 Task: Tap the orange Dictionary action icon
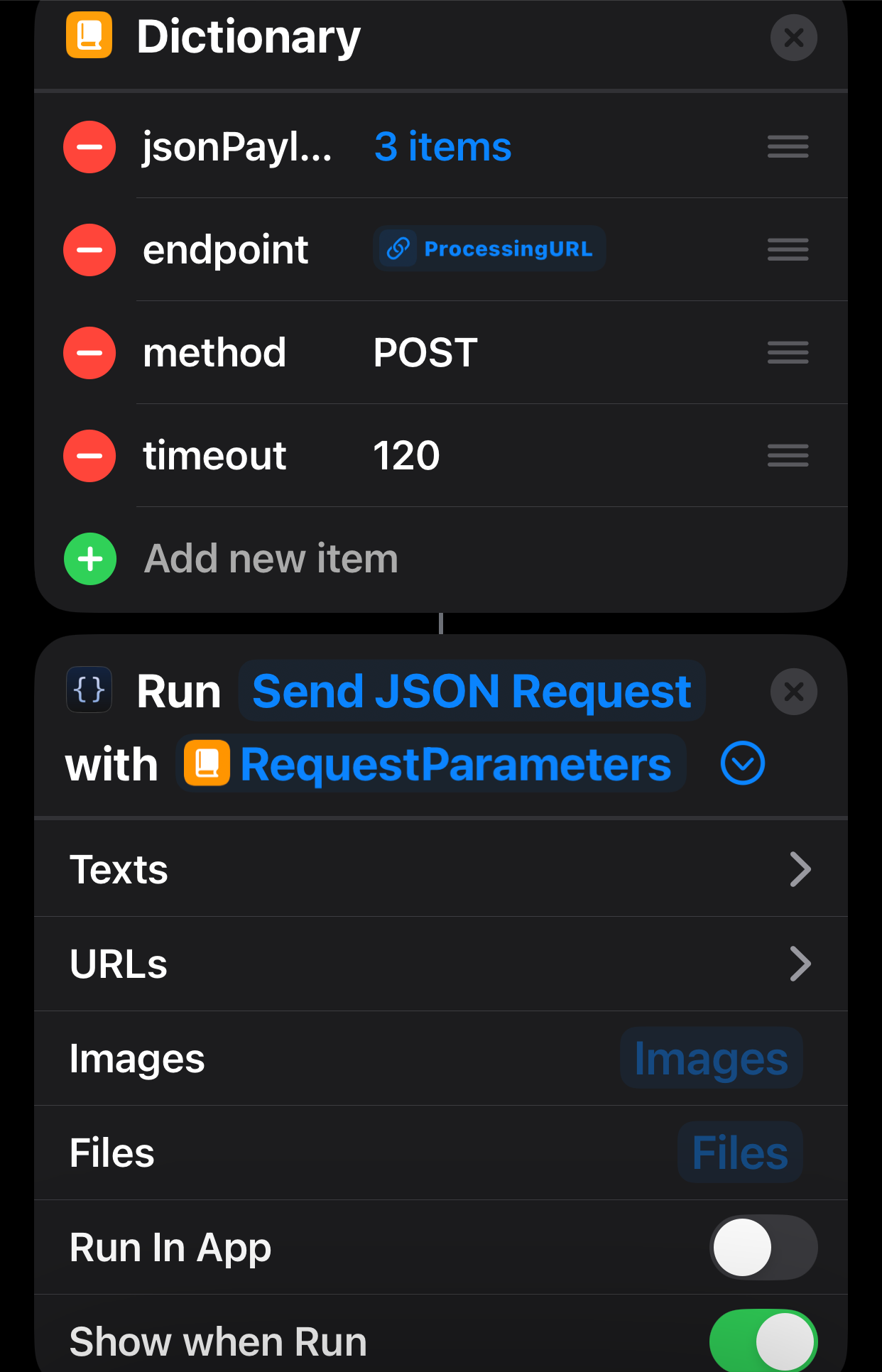(x=89, y=35)
